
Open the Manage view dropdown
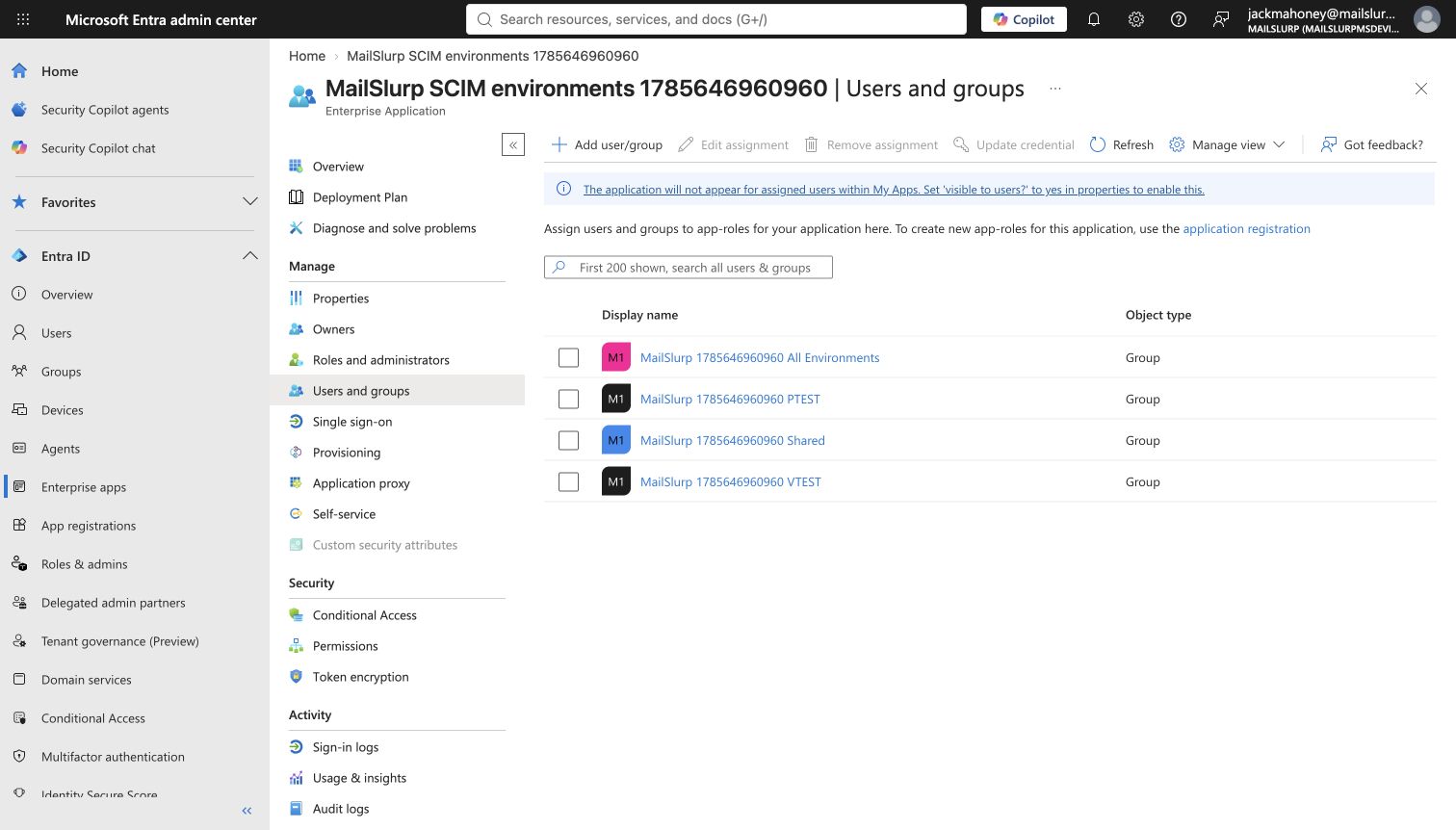click(x=1227, y=144)
